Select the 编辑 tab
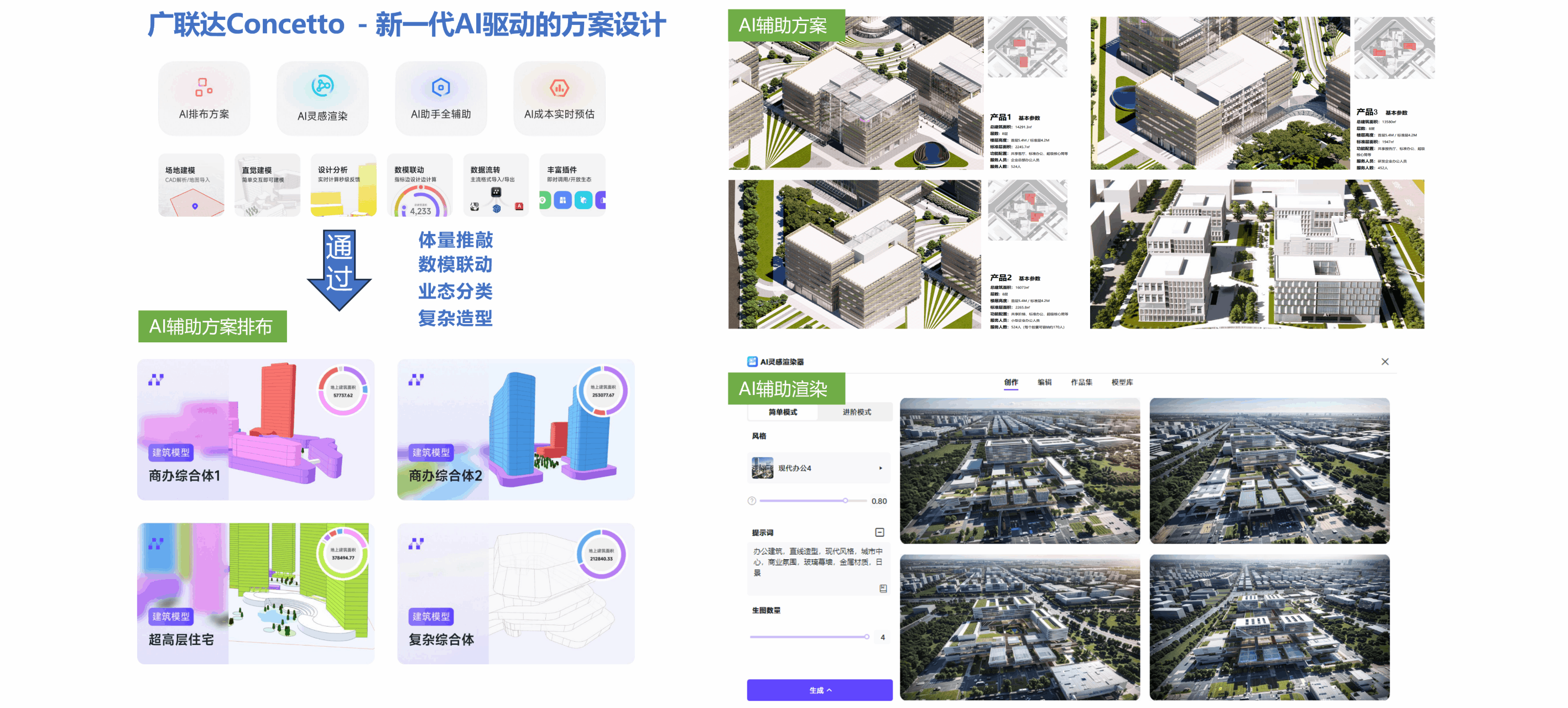Viewport: 1568px width, 708px height. (x=1045, y=382)
